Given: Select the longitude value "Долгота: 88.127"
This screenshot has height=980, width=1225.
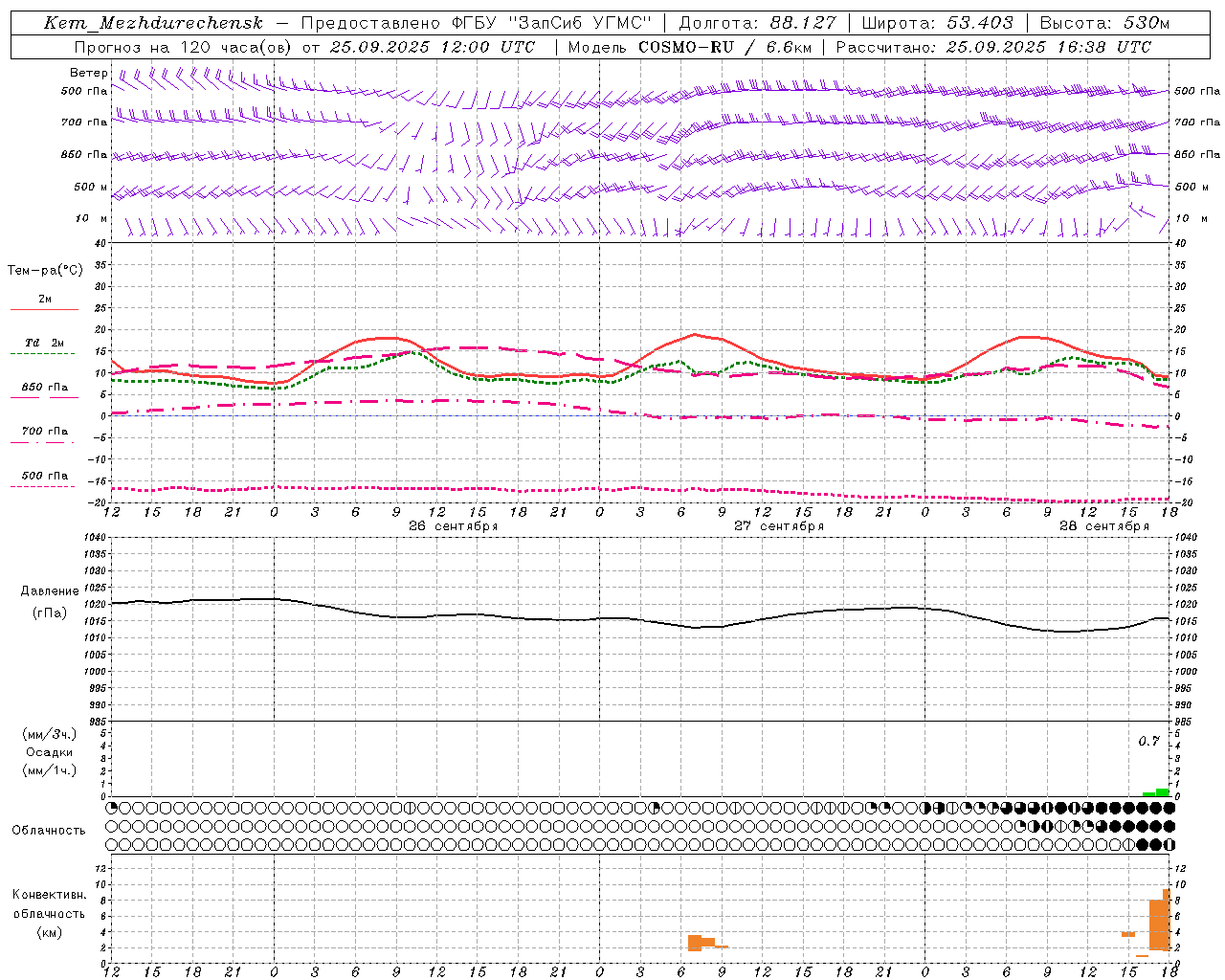Looking at the screenshot, I should click(757, 23).
